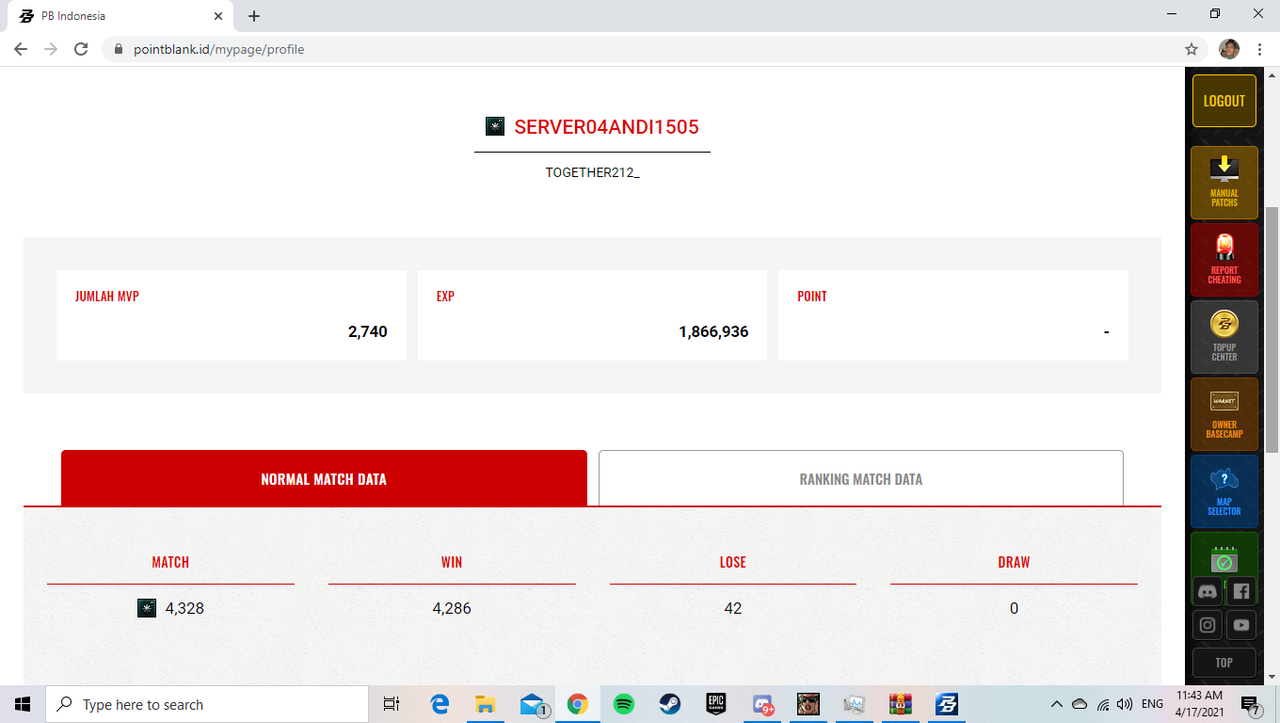Click the match count 4,328
This screenshot has width=1280, height=723.
[184, 608]
